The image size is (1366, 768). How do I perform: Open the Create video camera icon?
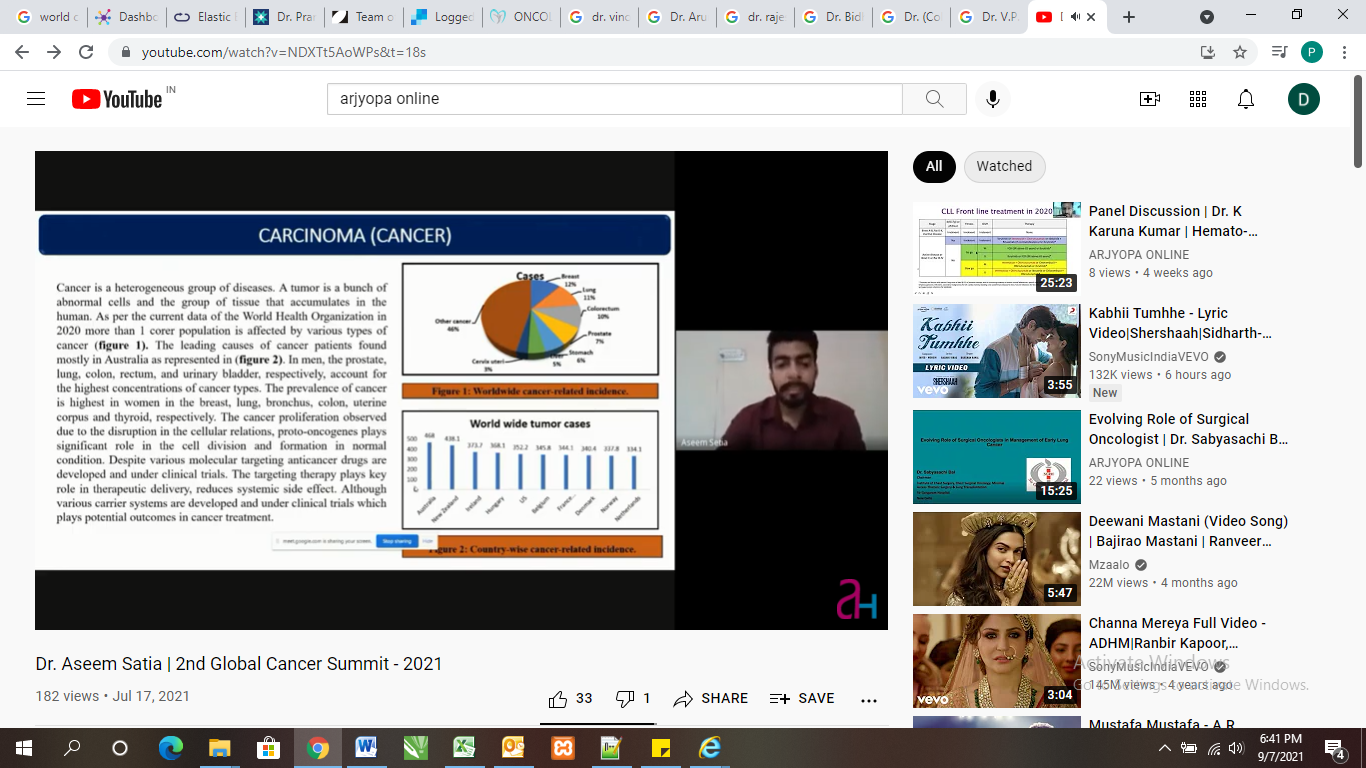point(1150,99)
